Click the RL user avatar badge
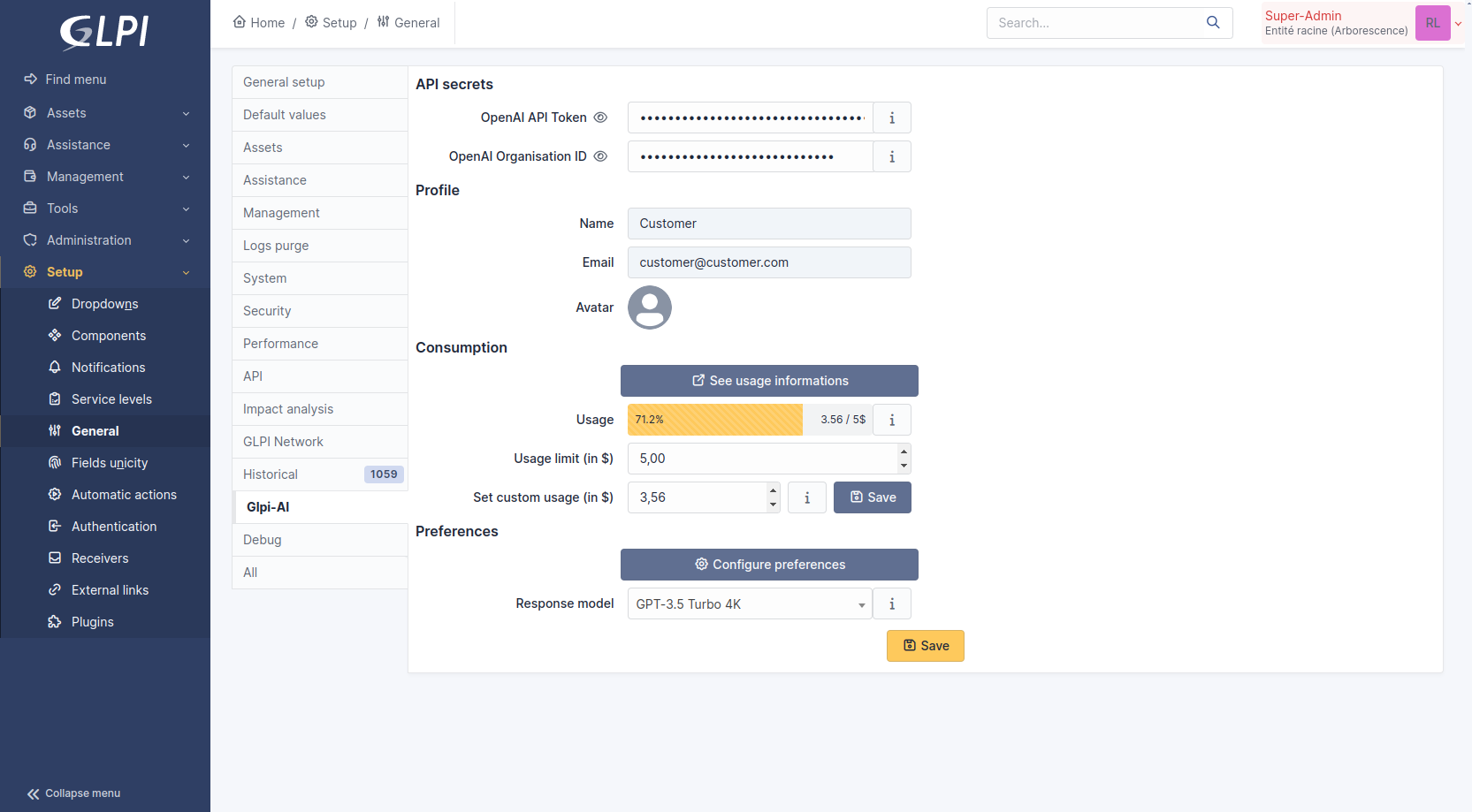Screen dimensions: 1472x812 [1432, 23]
